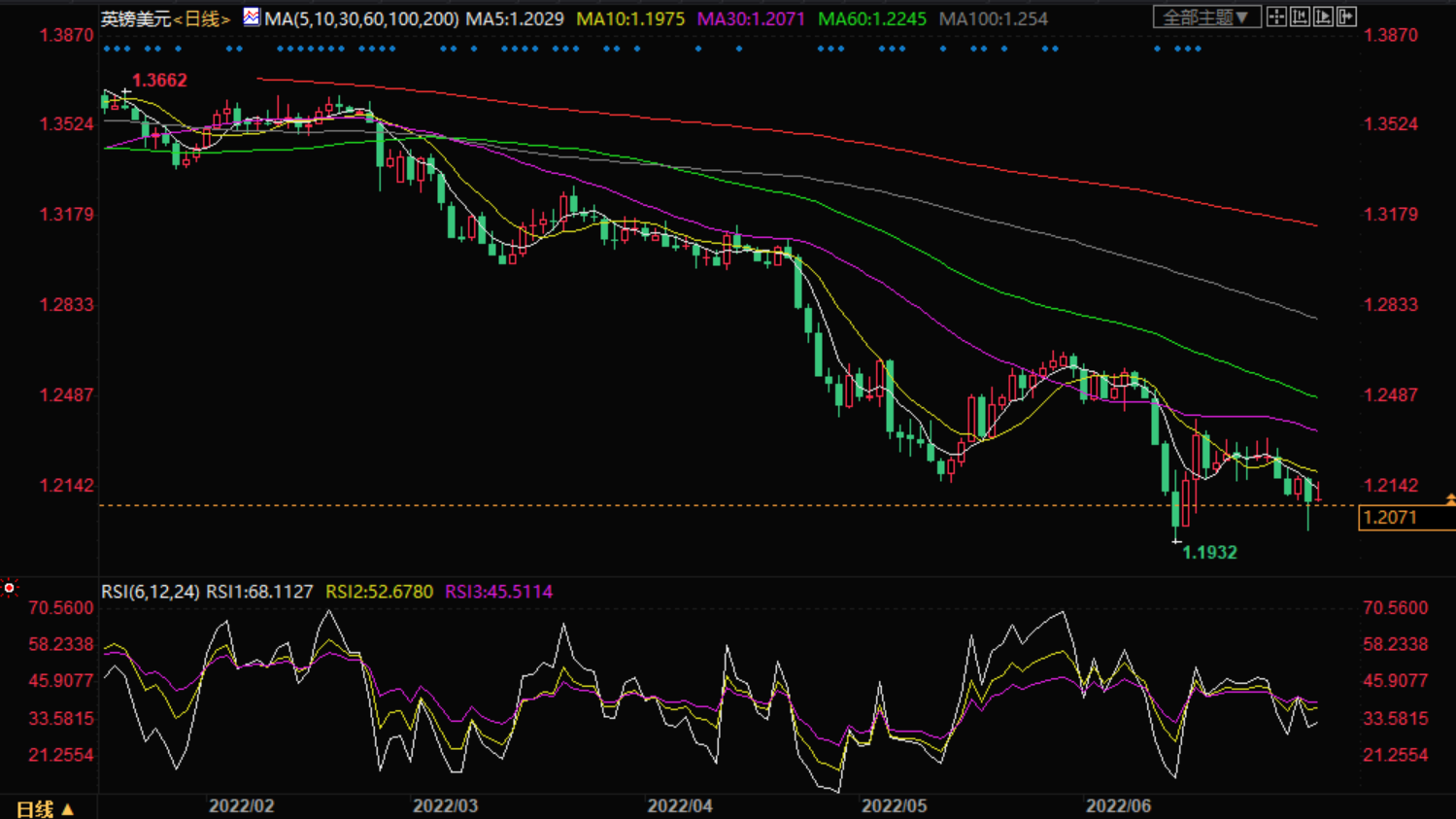Click the current price tag 1.2071
This screenshot has height=819, width=1456.
click(1406, 518)
